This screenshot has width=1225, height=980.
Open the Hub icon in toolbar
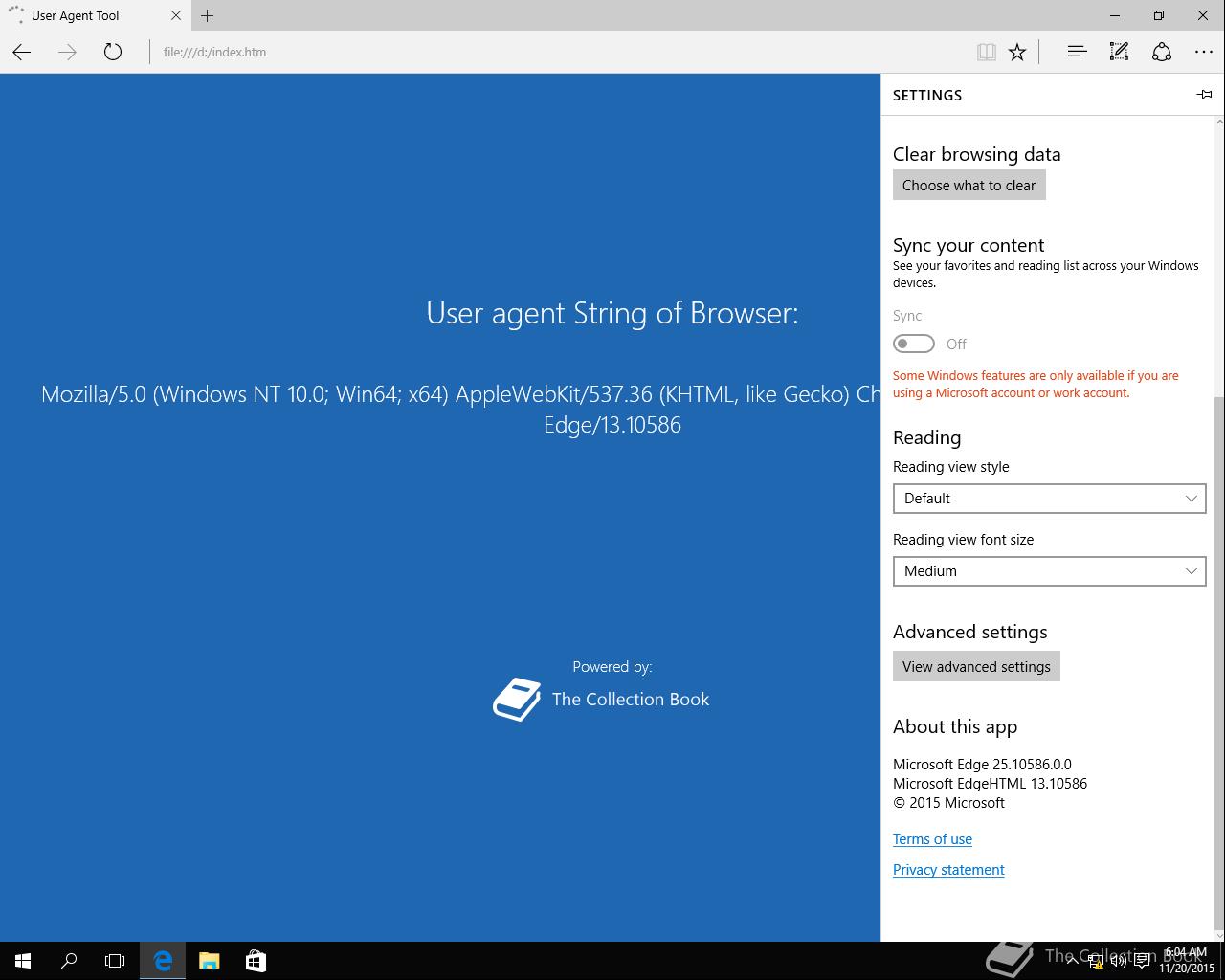(1077, 52)
